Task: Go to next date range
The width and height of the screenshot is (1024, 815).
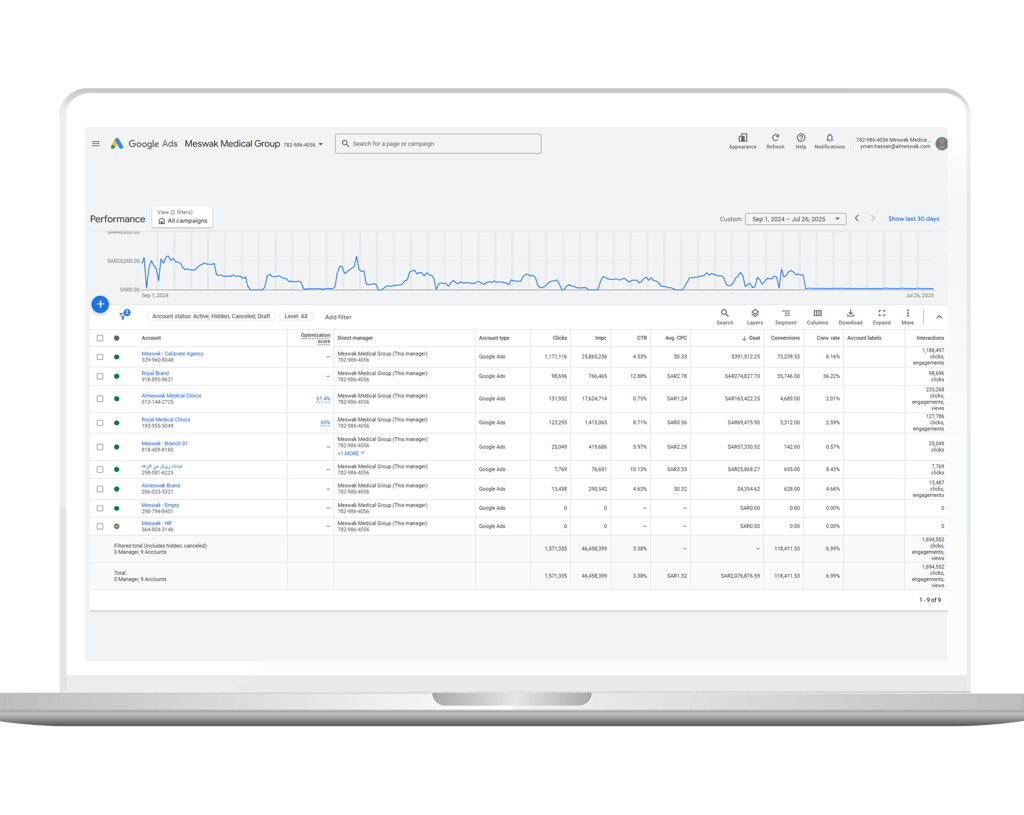Action: pyautogui.click(x=872, y=218)
